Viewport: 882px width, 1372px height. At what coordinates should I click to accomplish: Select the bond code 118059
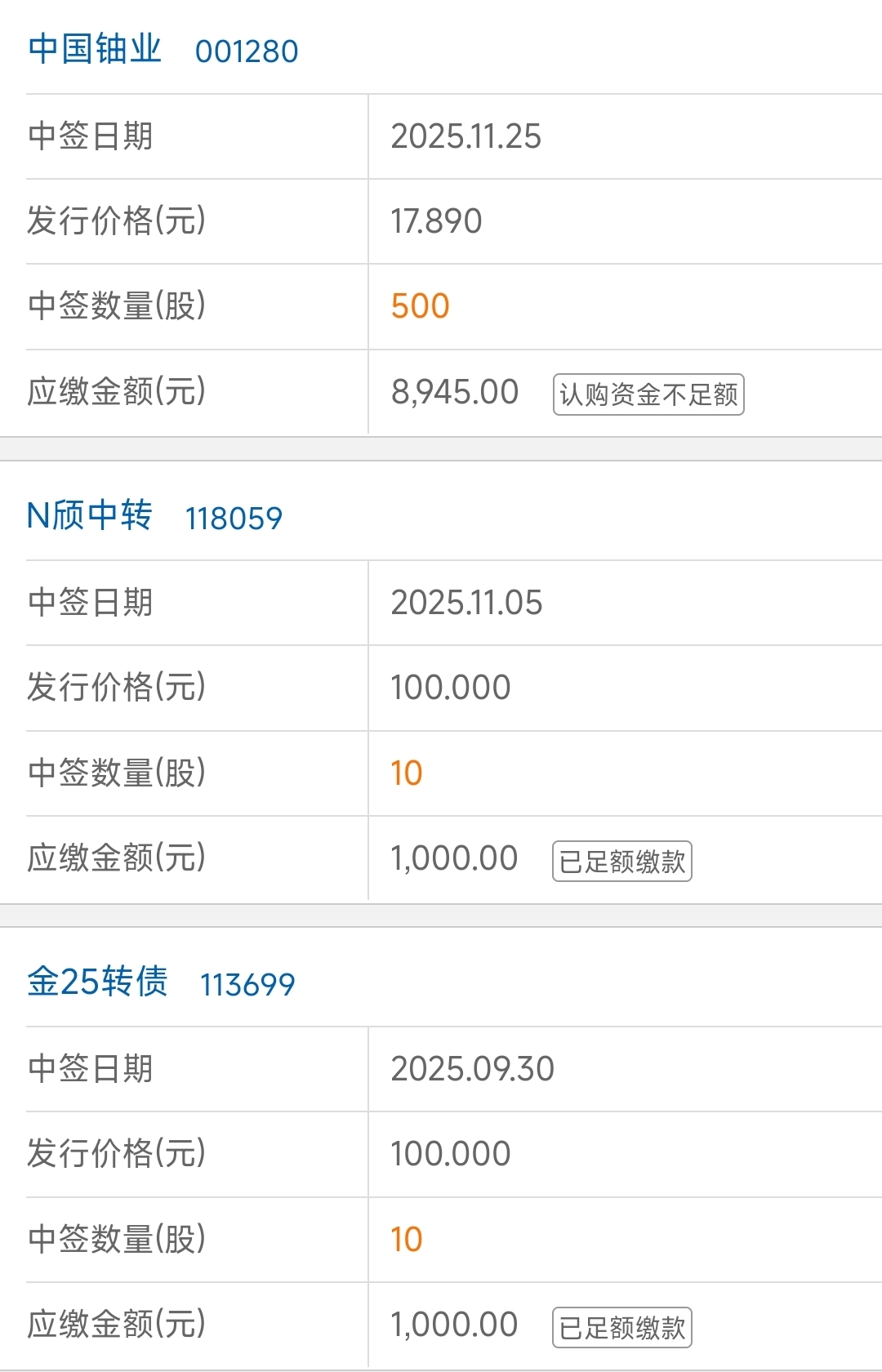click(234, 519)
